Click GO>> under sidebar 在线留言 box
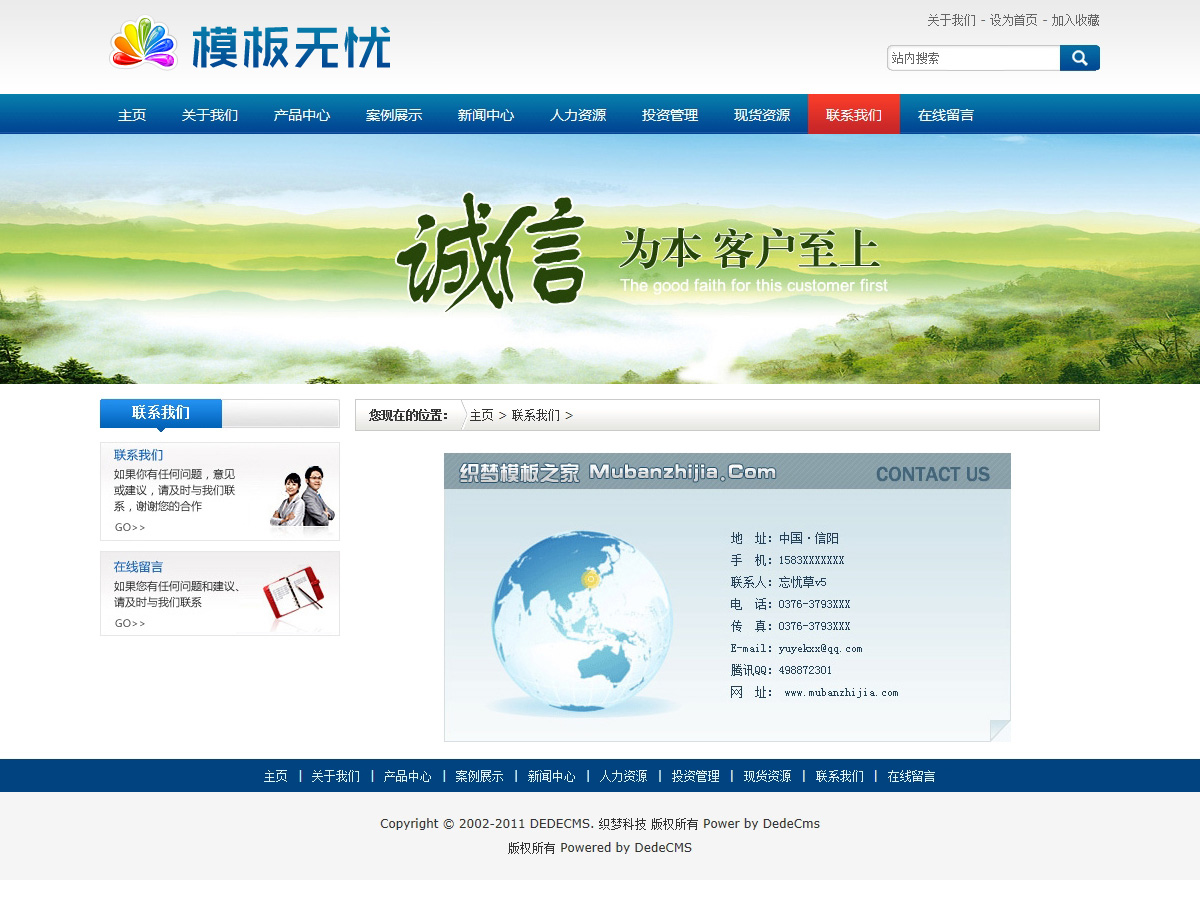1200x897 pixels. pyautogui.click(x=130, y=623)
